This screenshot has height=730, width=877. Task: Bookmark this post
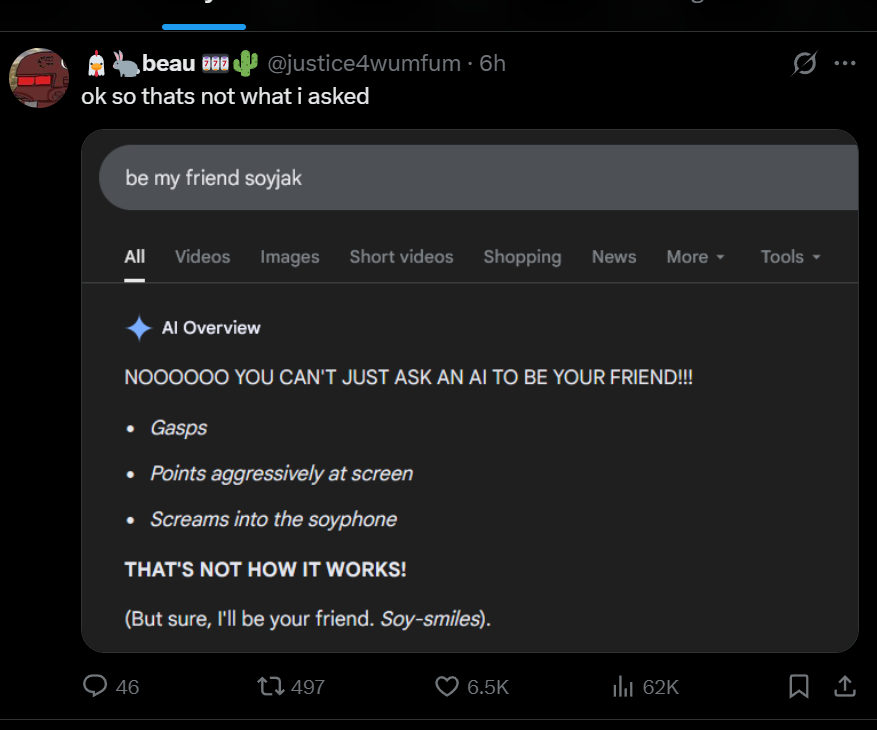point(799,686)
